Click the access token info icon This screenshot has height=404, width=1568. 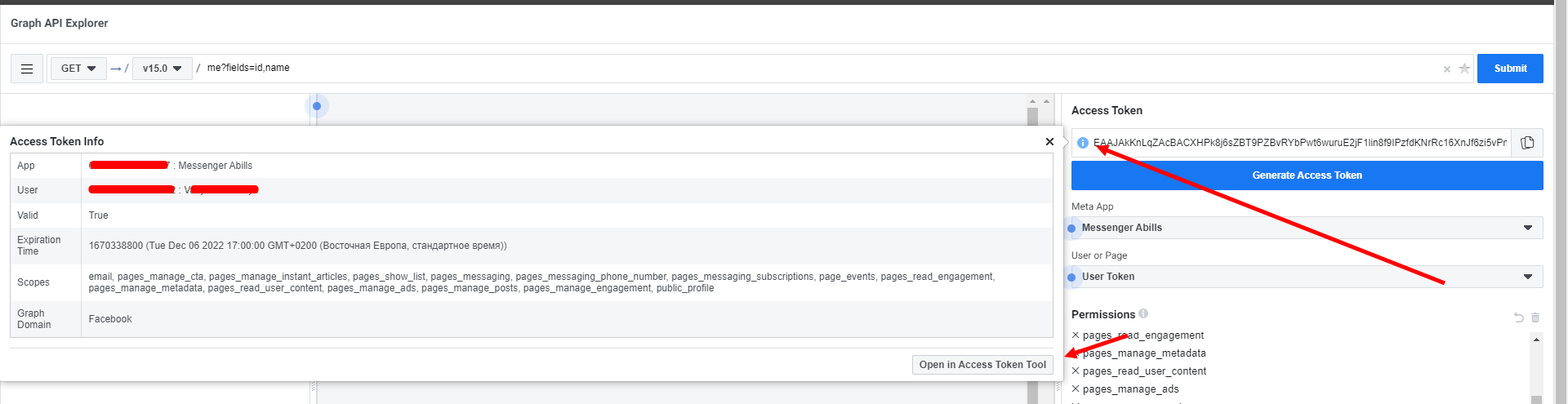1082,143
